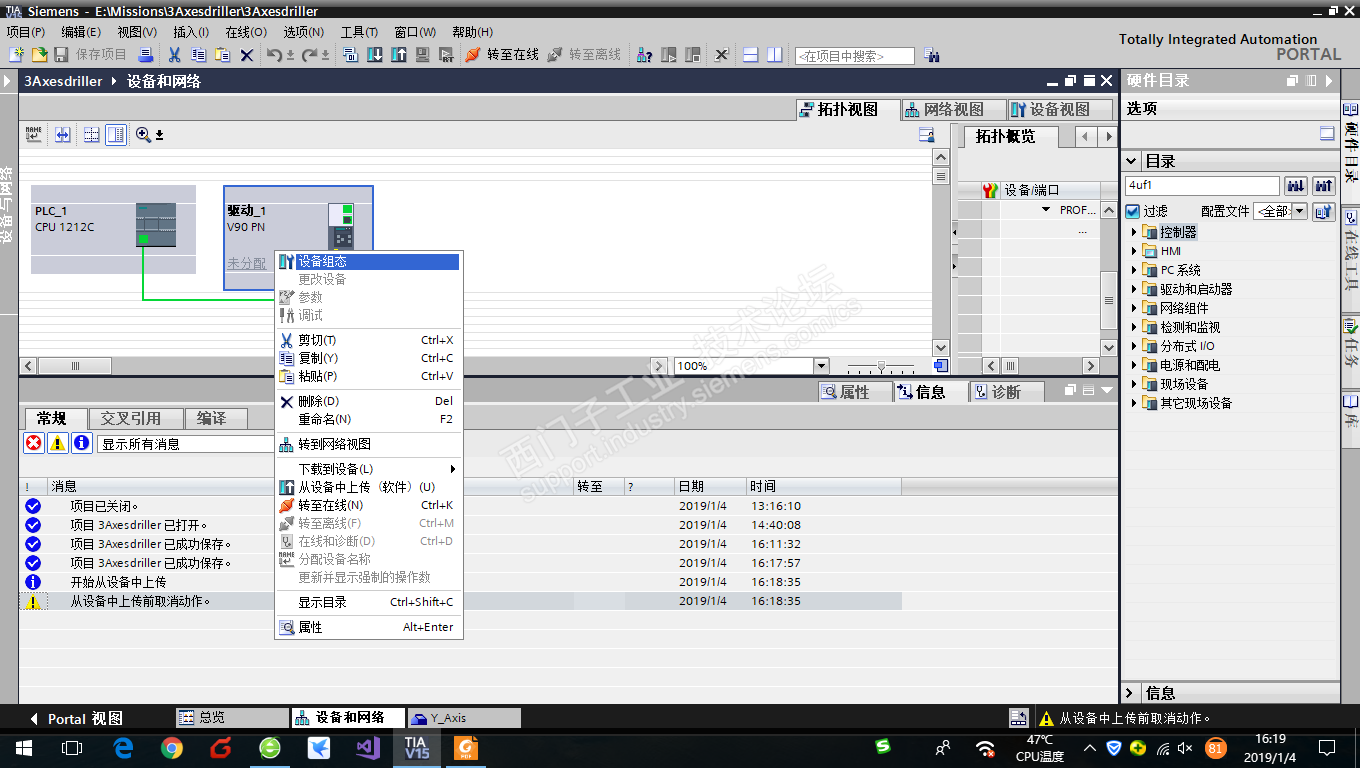Click the Compile toolbar icon
1360x768 pixels.
click(351, 55)
